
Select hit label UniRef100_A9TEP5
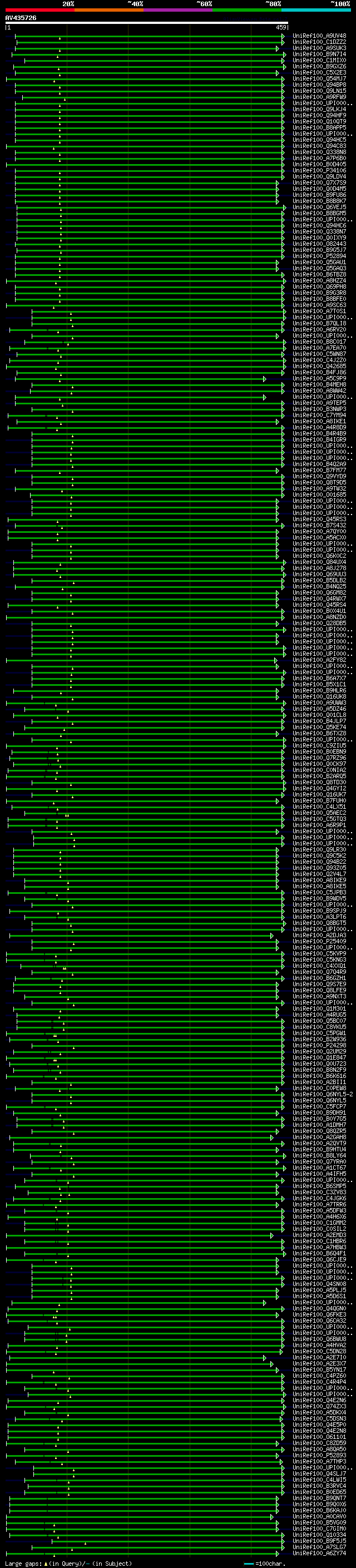319,403
